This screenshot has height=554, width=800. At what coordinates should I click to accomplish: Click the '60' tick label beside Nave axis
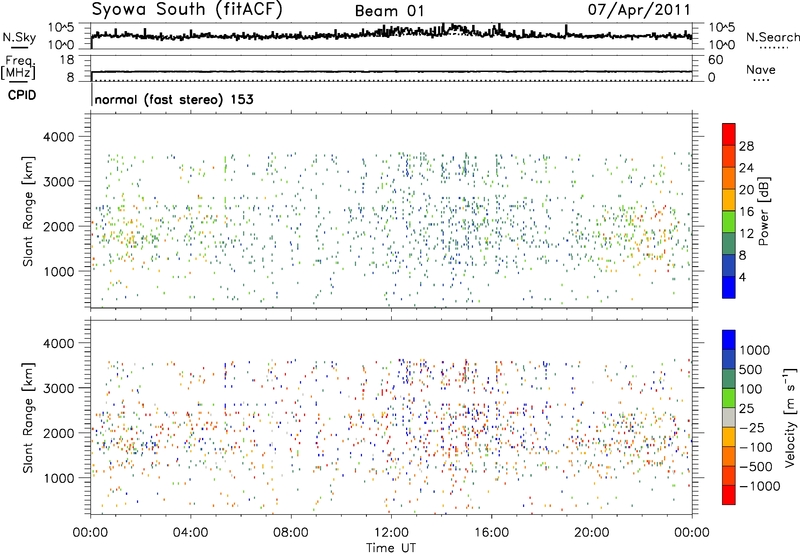click(x=715, y=60)
